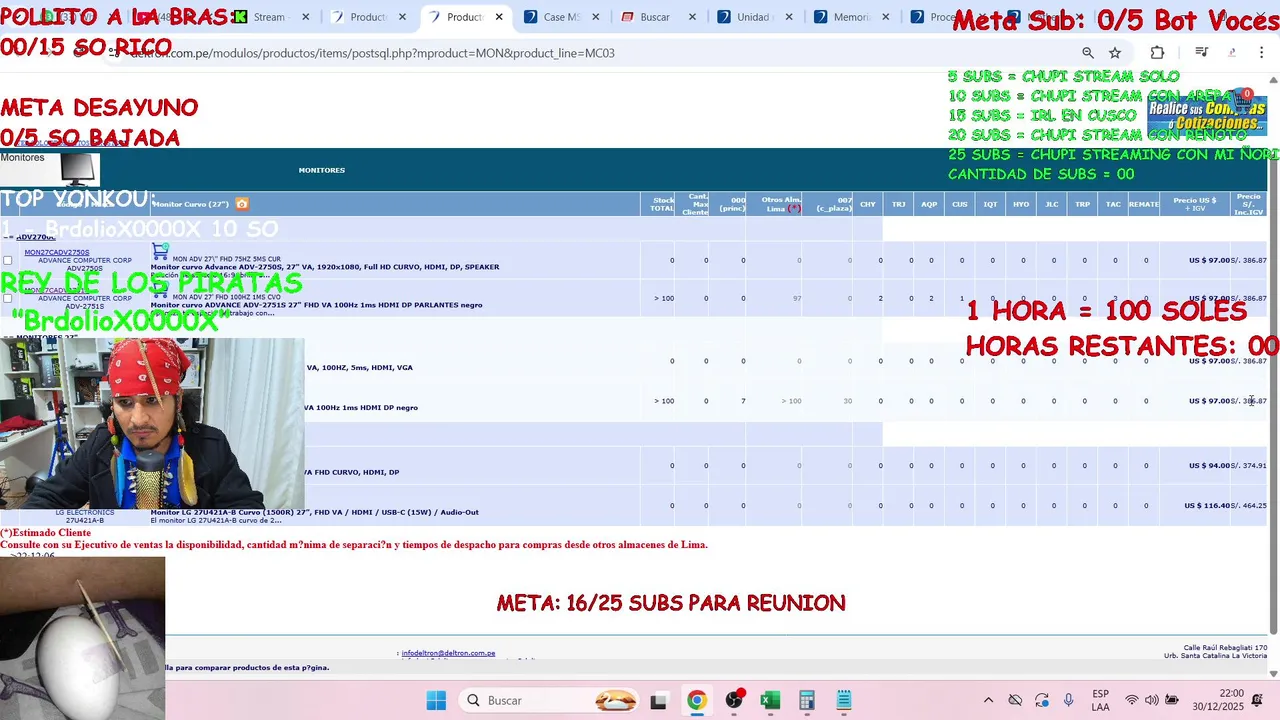Open Excel from the taskbar
1280x720 pixels.
tap(770, 701)
